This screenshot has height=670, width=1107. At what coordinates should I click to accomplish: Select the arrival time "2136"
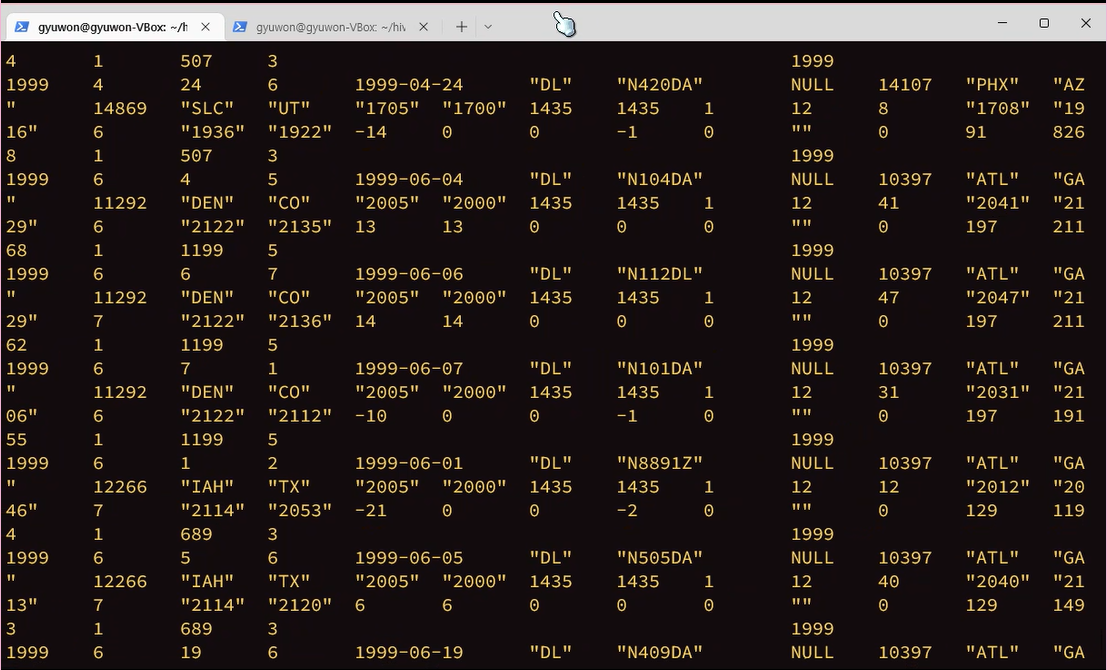point(299,321)
